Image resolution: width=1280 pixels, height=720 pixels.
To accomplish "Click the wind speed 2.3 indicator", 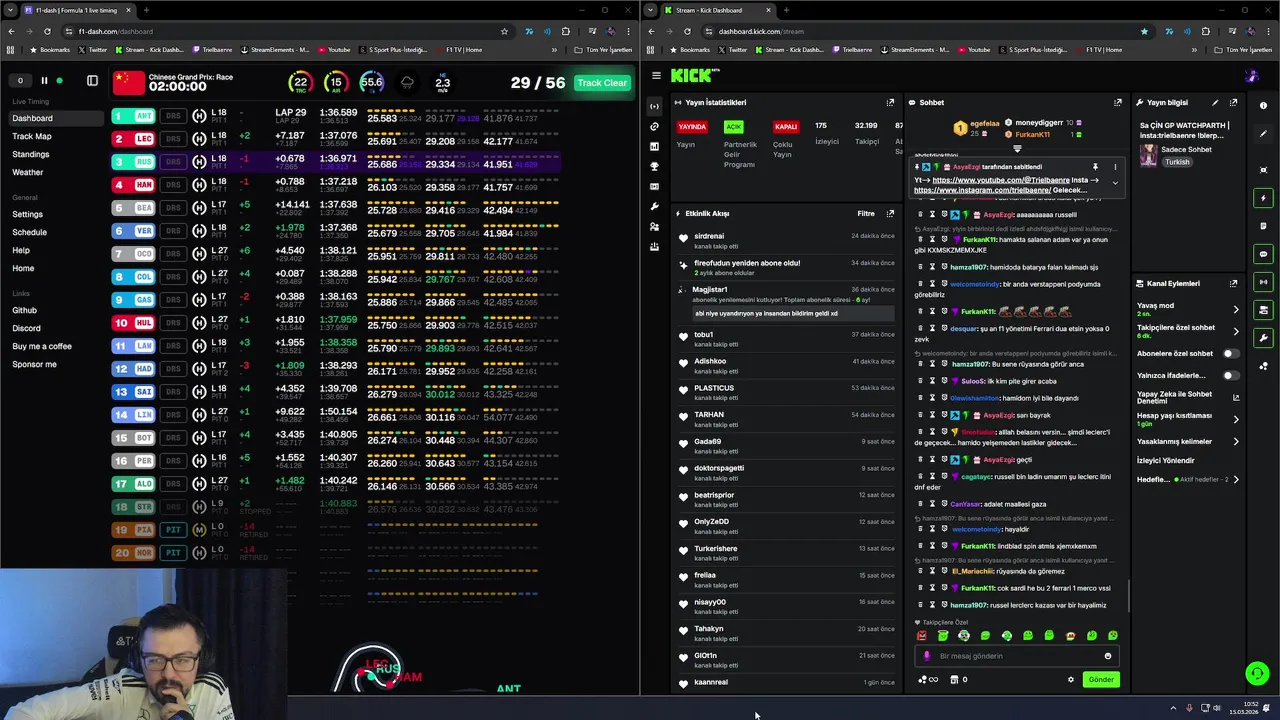I will (443, 83).
